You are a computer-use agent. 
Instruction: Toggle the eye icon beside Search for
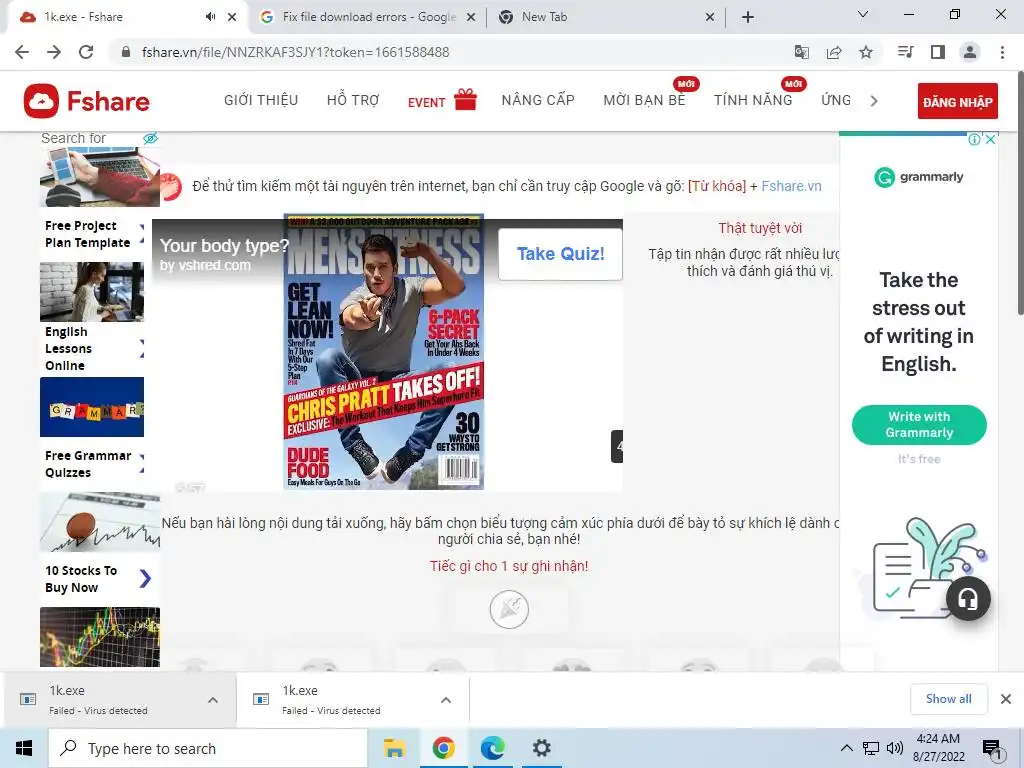pos(151,138)
